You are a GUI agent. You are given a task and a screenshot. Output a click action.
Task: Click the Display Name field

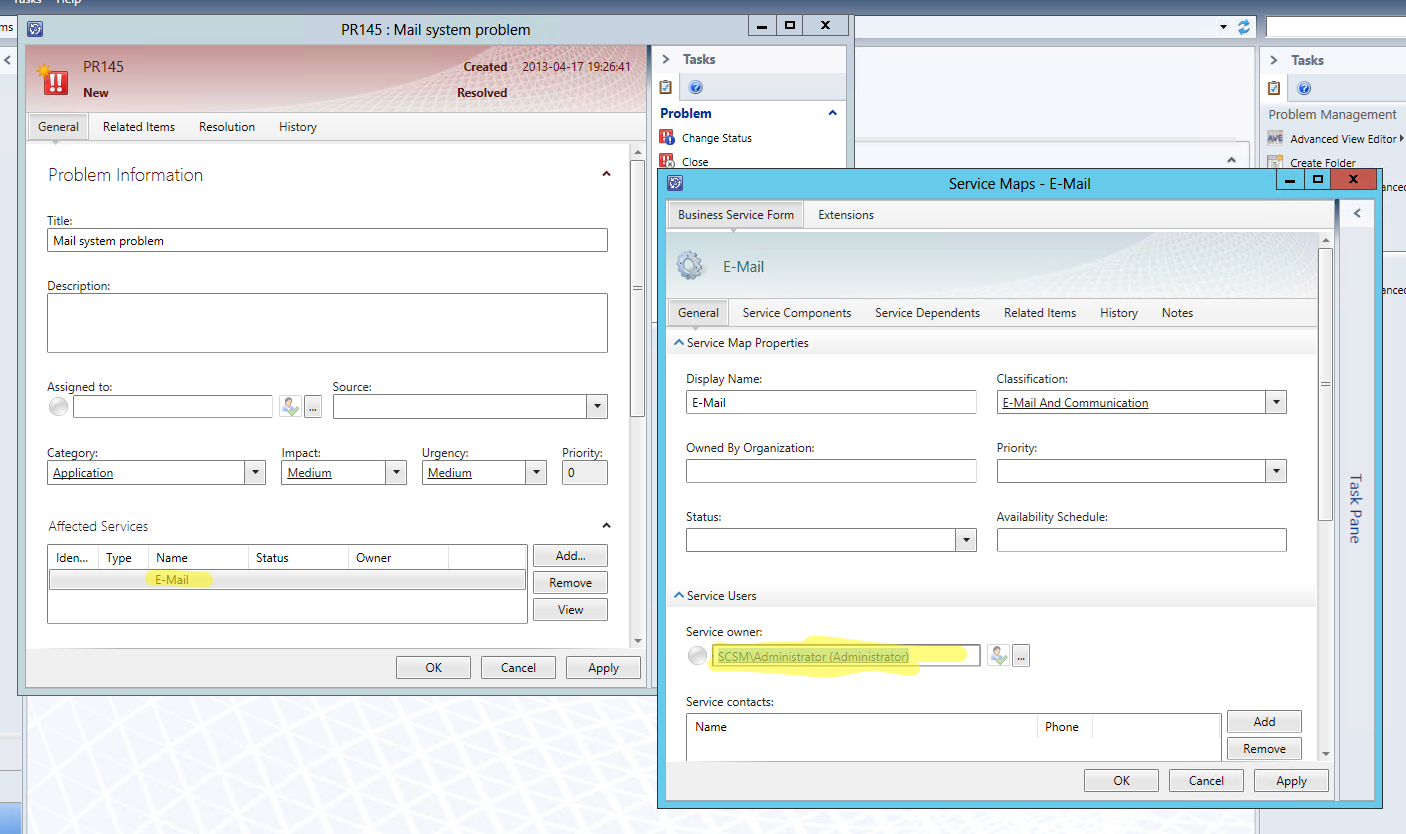(831, 402)
